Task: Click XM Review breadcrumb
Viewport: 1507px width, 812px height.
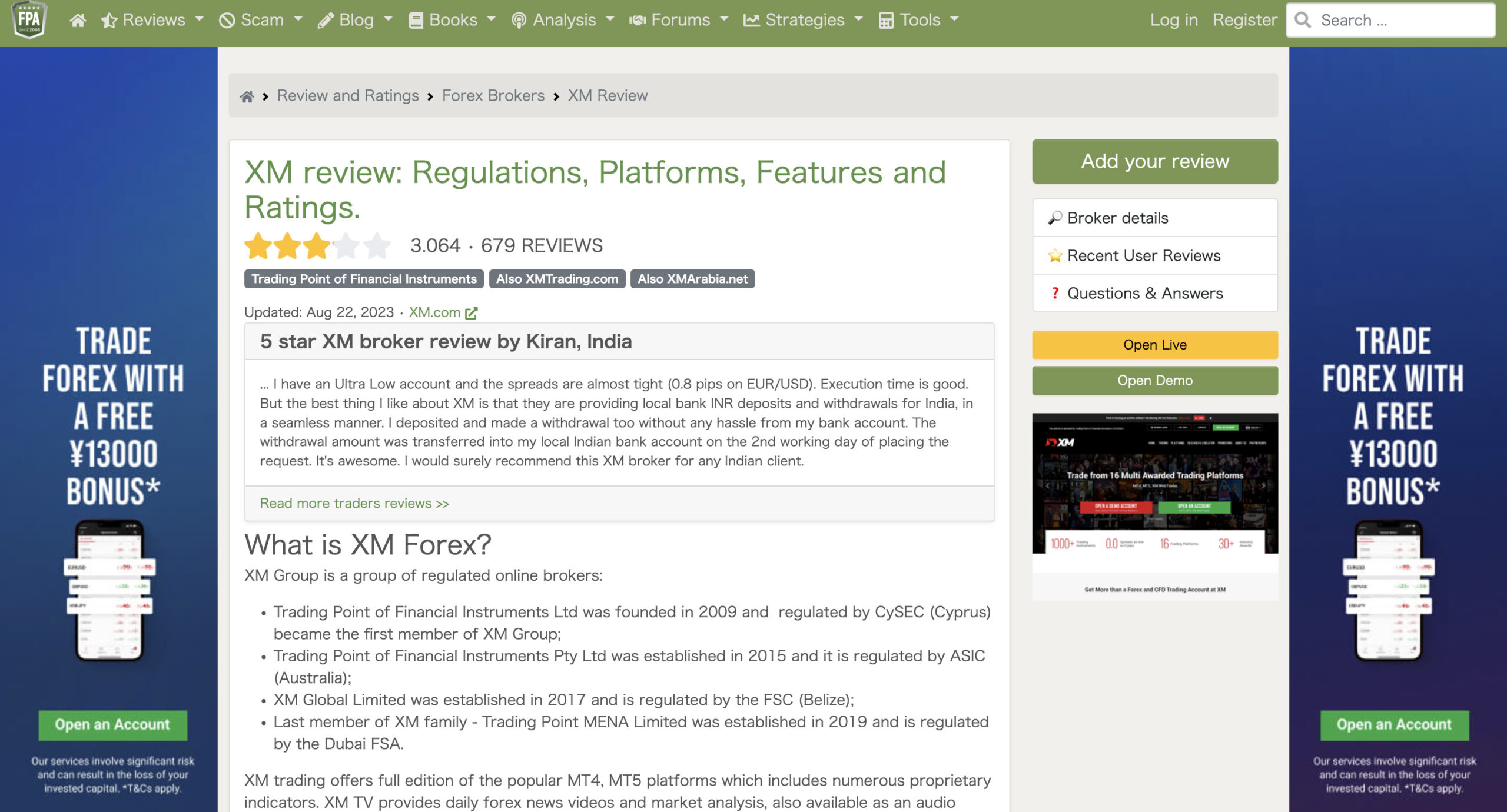Action: pyautogui.click(x=608, y=95)
